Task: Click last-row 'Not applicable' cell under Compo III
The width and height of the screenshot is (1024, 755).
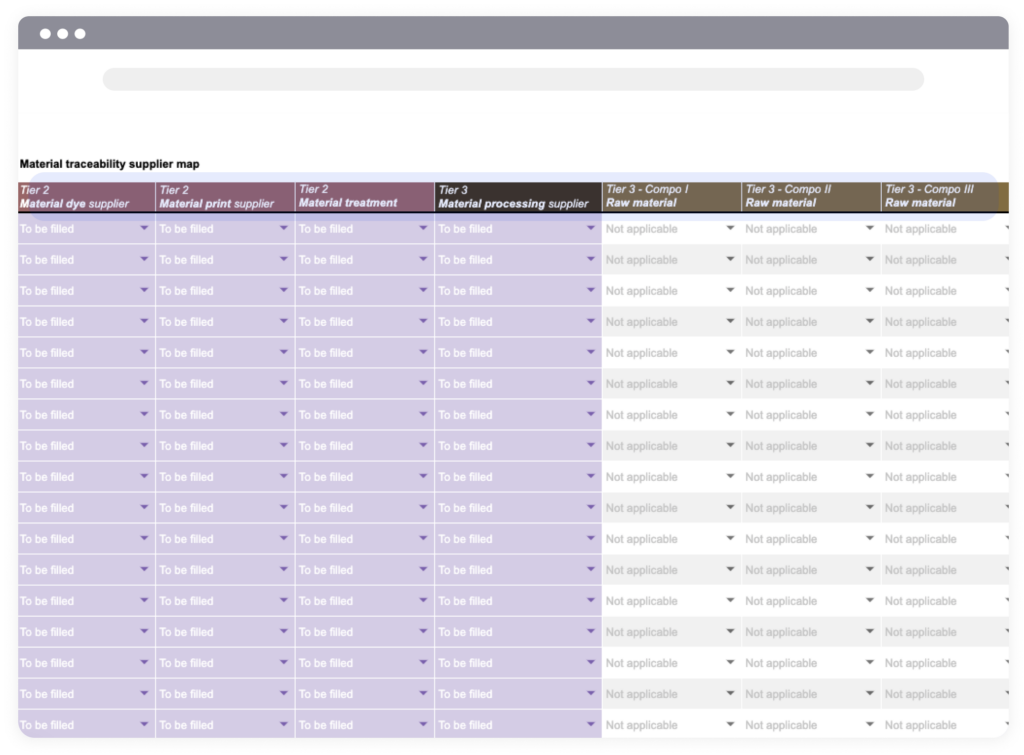Action: (945, 724)
